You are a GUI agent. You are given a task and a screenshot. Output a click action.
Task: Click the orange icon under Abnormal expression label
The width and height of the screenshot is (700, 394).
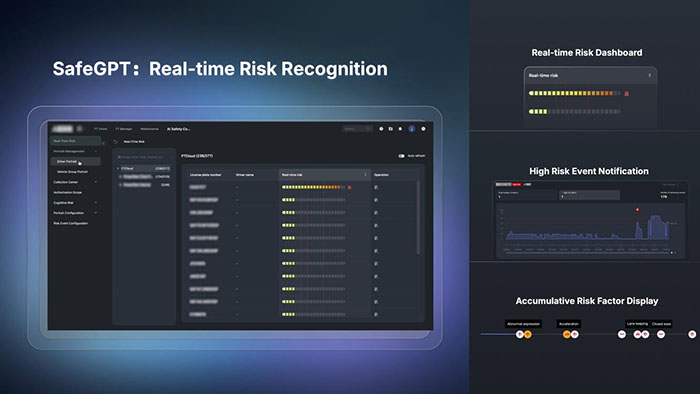click(528, 334)
